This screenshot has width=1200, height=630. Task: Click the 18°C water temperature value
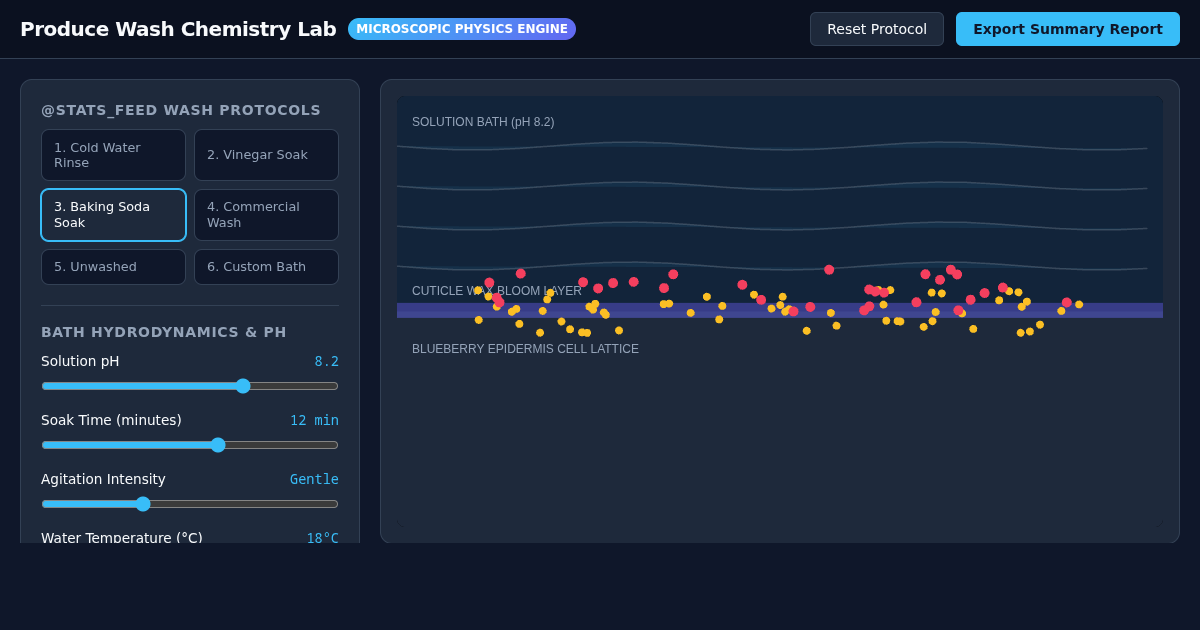[x=322, y=538]
